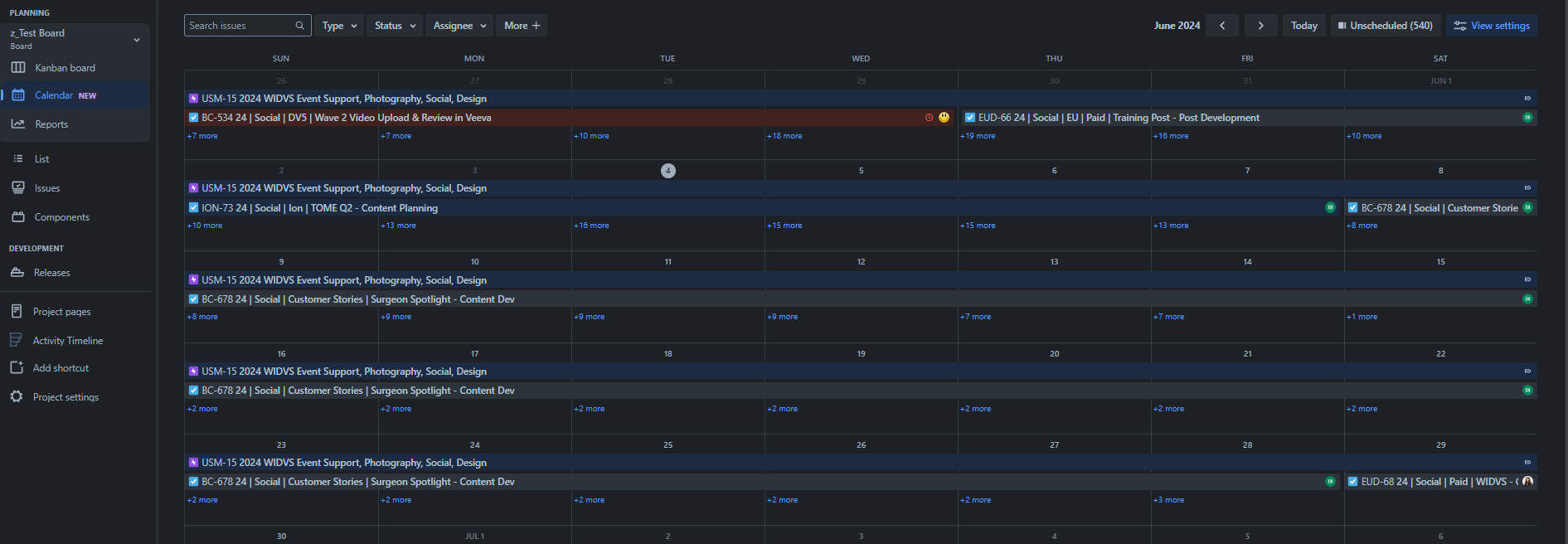1568x544 pixels.
Task: Open BC-678 Surgeon Spotlight in June 9 week
Action: point(861,299)
